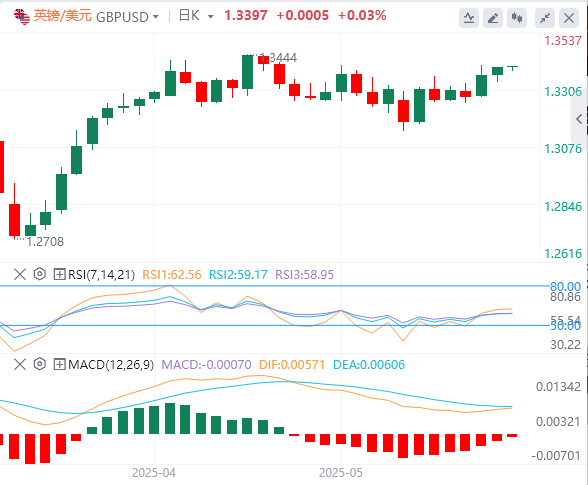Open RSI indicator settings hexagon
Viewport: 588px width, 485px height.
[39, 274]
